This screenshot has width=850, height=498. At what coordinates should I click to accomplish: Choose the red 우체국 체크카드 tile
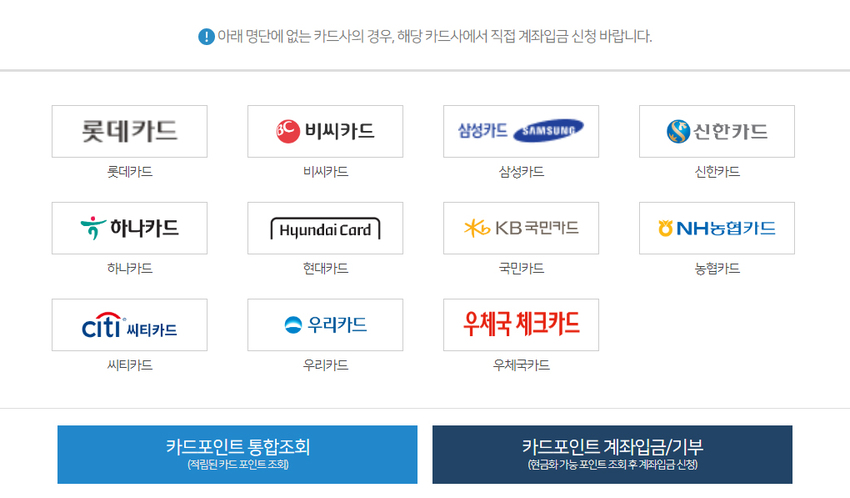(x=521, y=325)
